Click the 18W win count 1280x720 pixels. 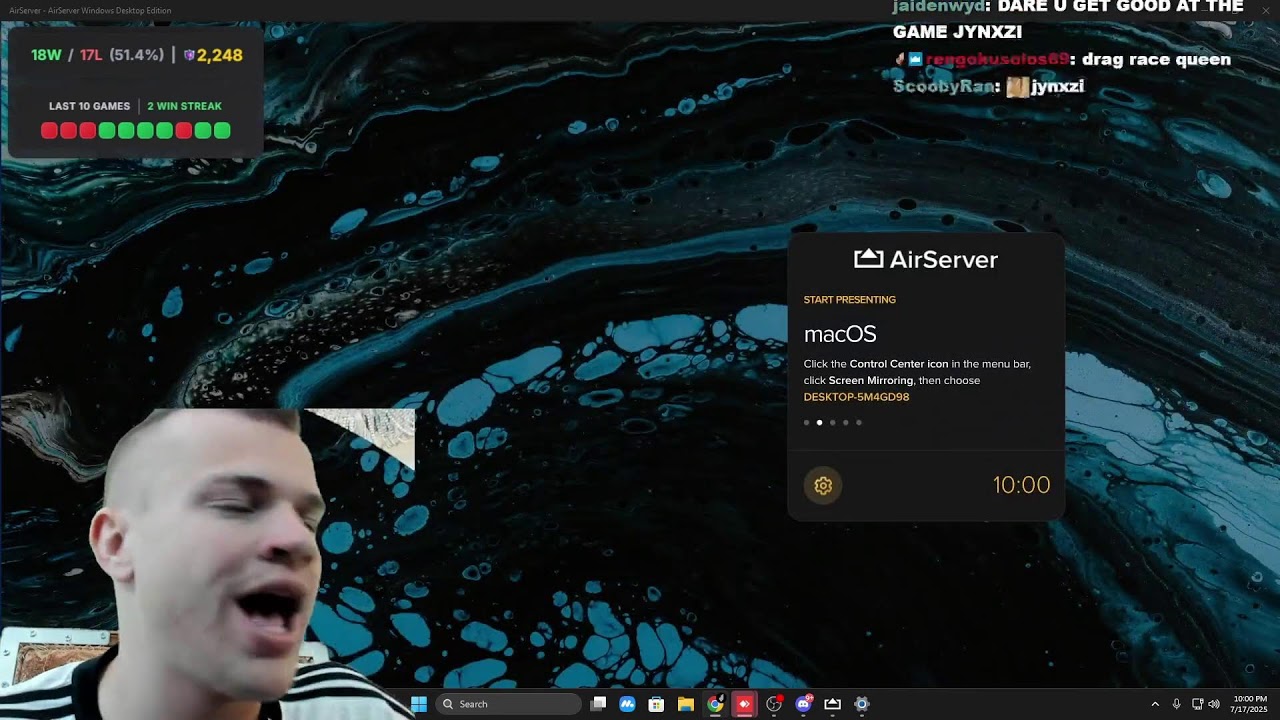[46, 55]
